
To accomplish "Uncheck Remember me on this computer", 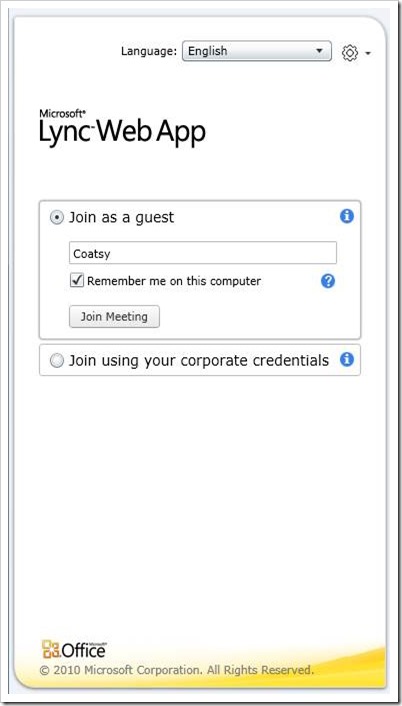I will [77, 281].
